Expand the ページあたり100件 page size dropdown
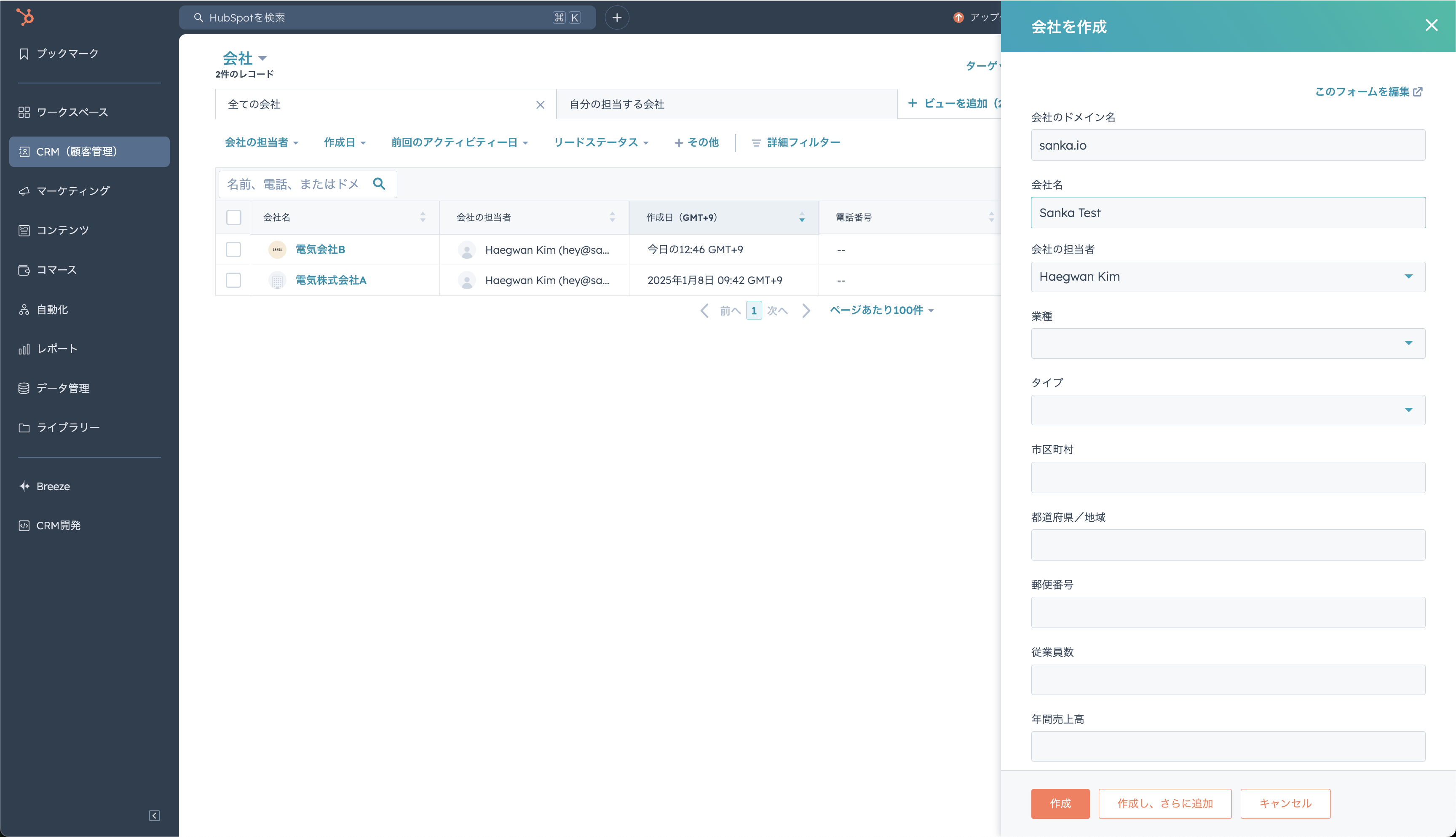Viewport: 1456px width, 837px height. click(x=881, y=311)
